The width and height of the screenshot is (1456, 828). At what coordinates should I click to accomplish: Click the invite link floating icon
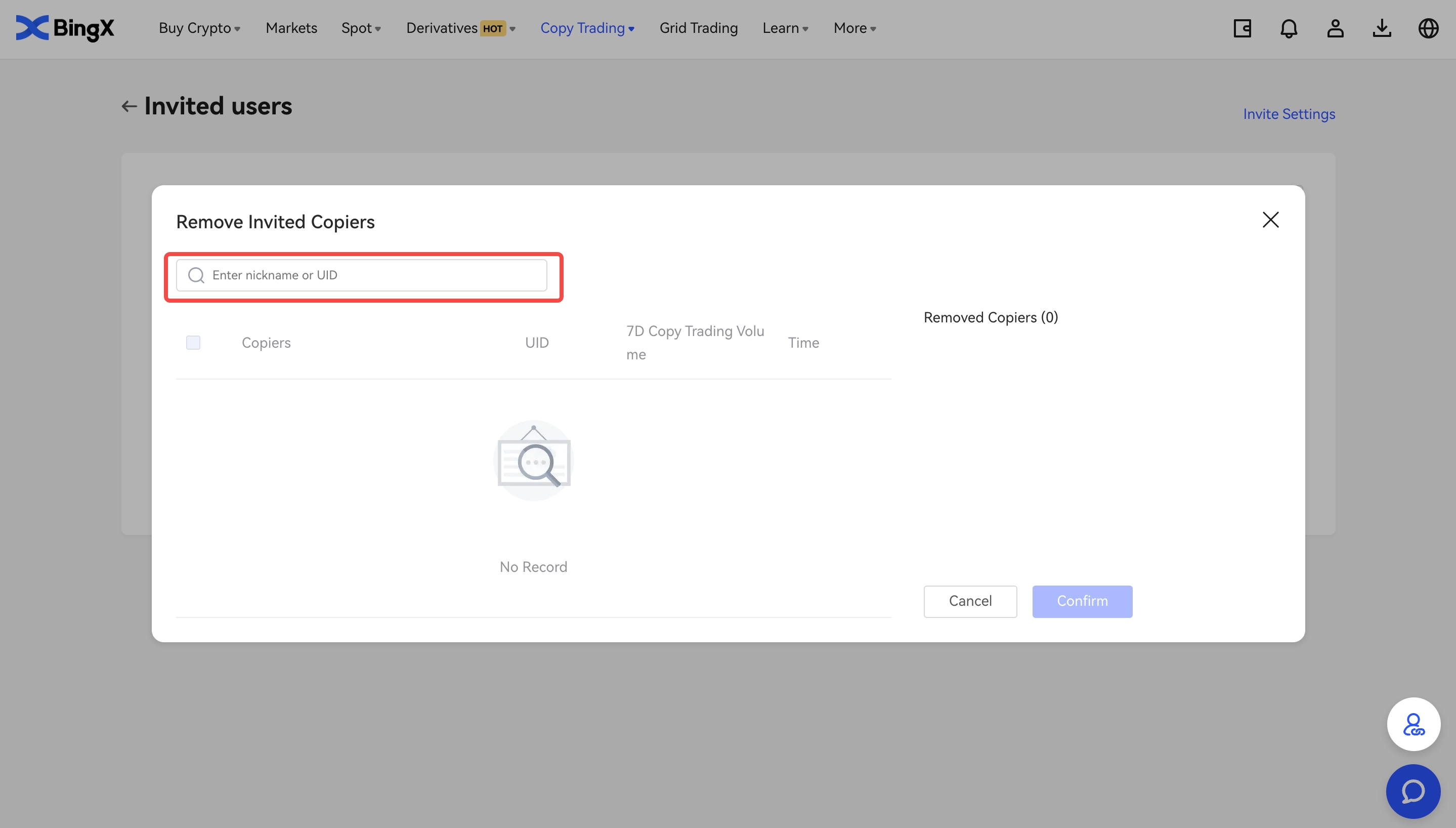[1413, 725]
